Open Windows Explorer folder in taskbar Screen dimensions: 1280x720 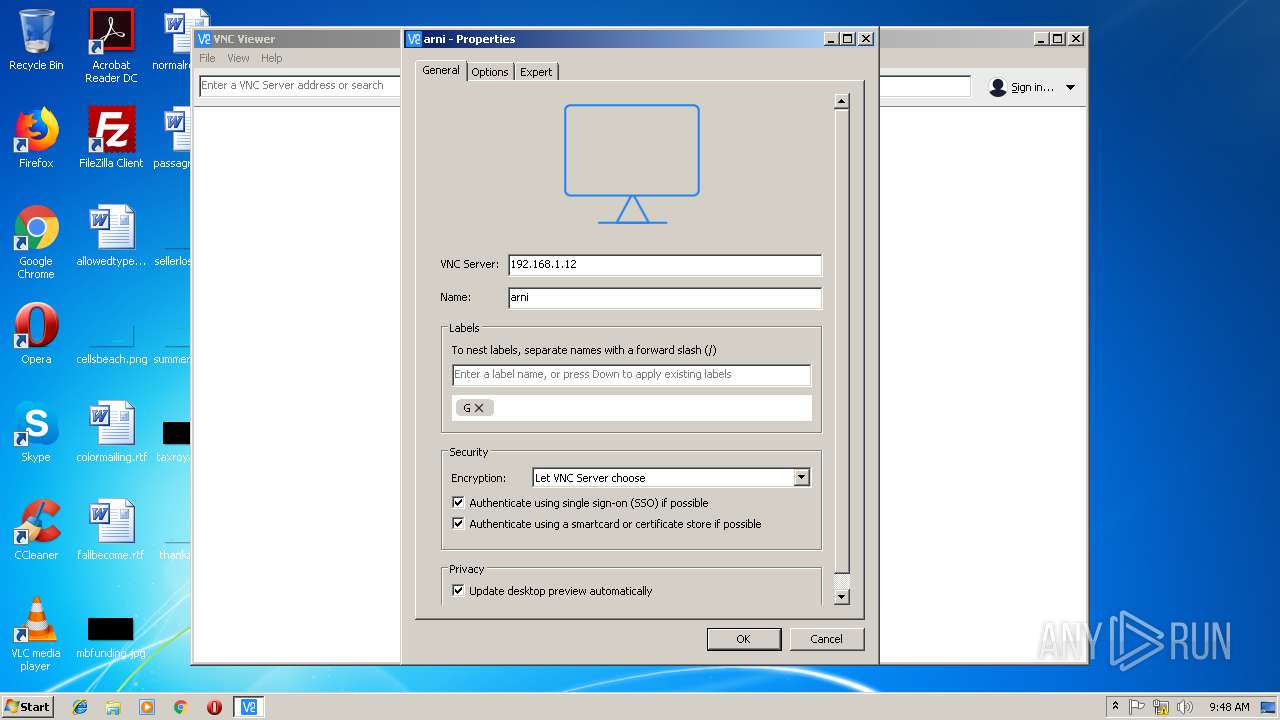point(113,707)
